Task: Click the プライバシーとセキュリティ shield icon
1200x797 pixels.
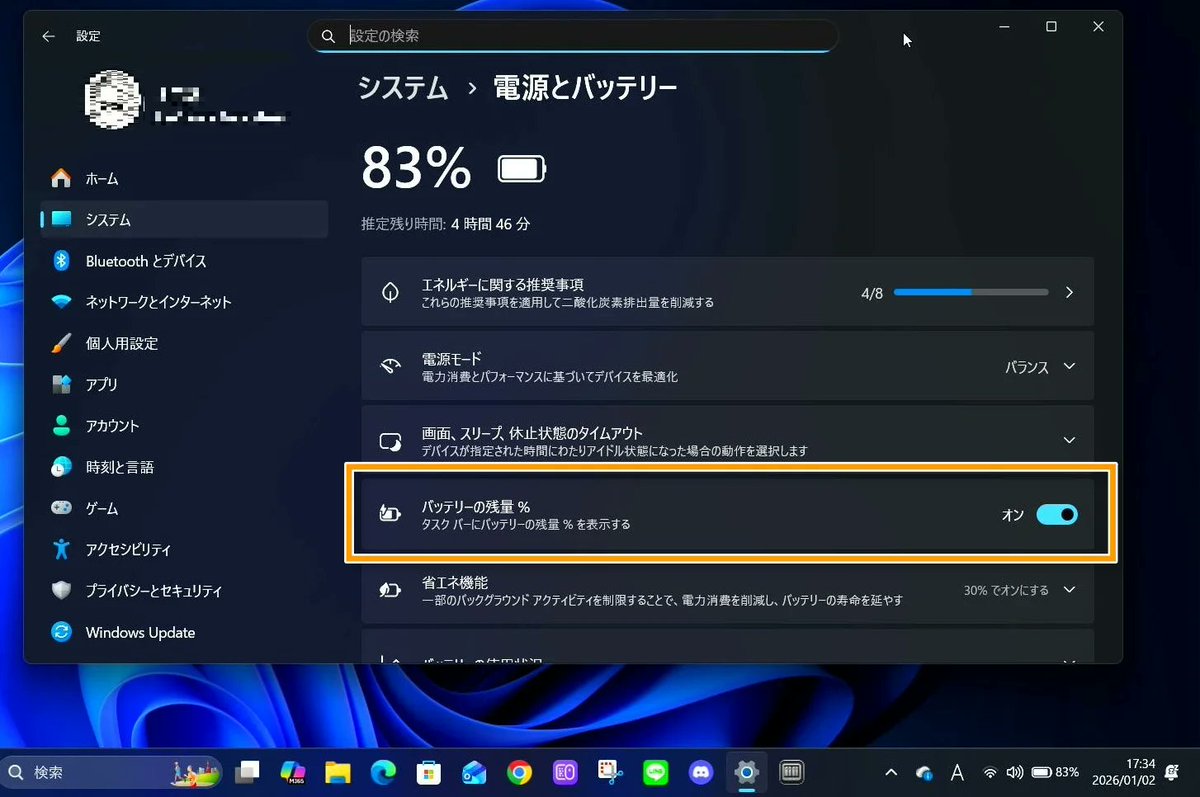Action: coord(62,591)
